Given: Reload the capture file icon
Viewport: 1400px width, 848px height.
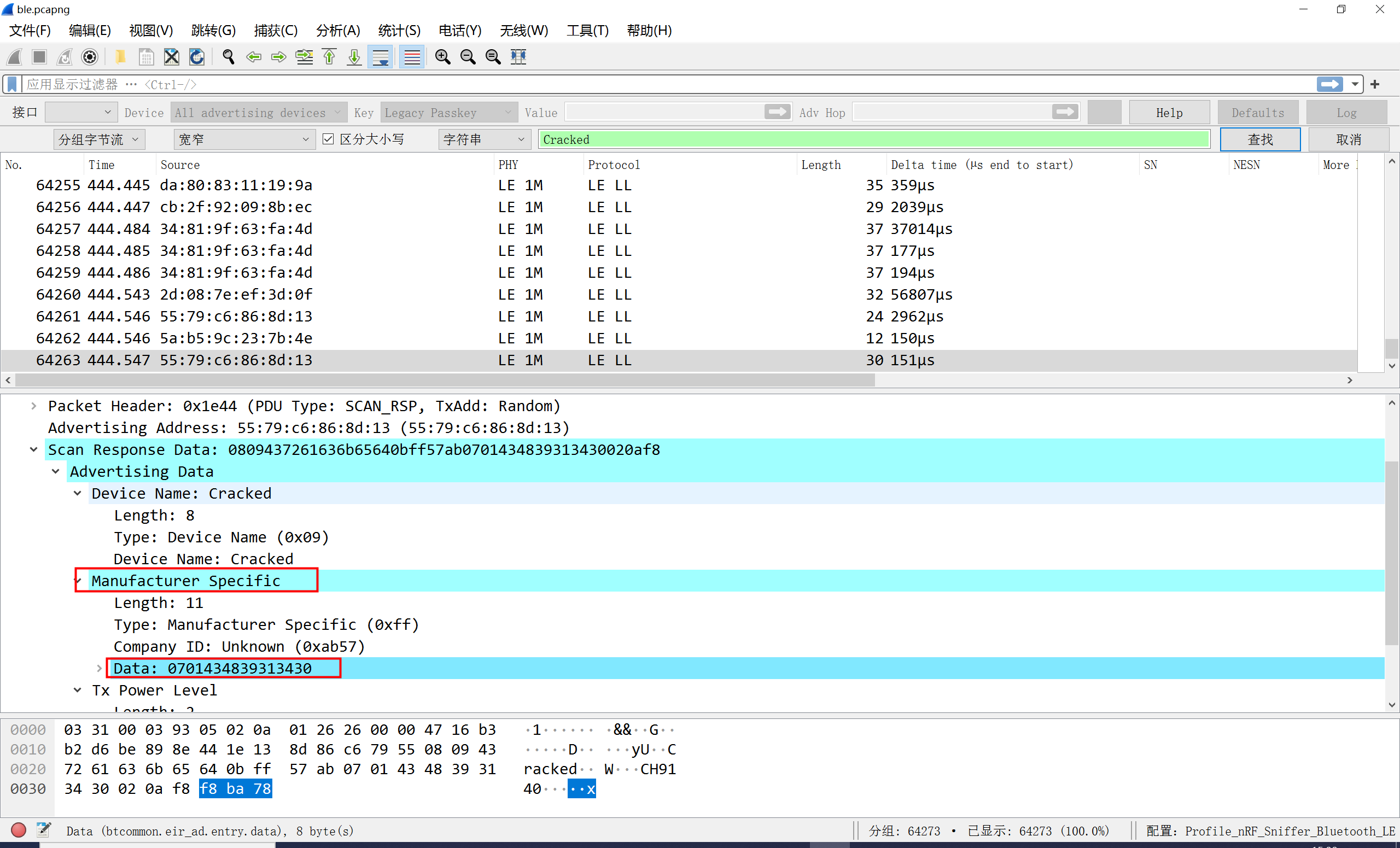Looking at the screenshot, I should (x=196, y=57).
